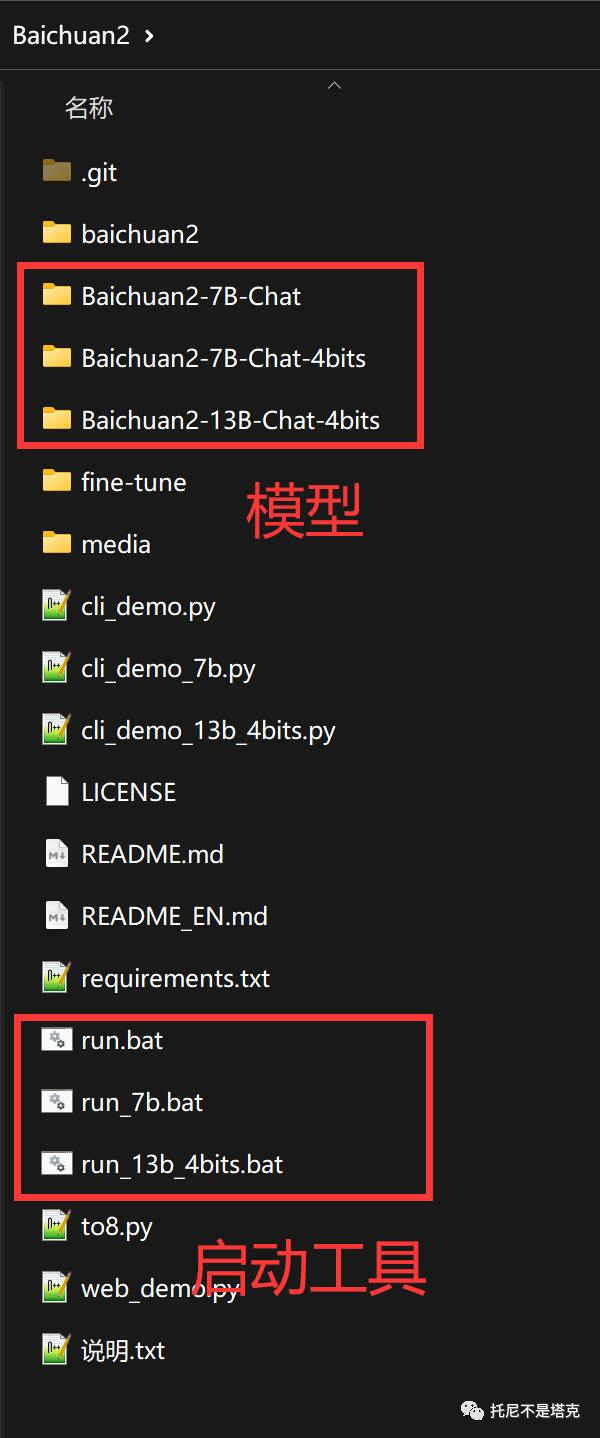This screenshot has height=1438, width=600.
Task: Select the .git folder icon
Action: (x=57, y=171)
